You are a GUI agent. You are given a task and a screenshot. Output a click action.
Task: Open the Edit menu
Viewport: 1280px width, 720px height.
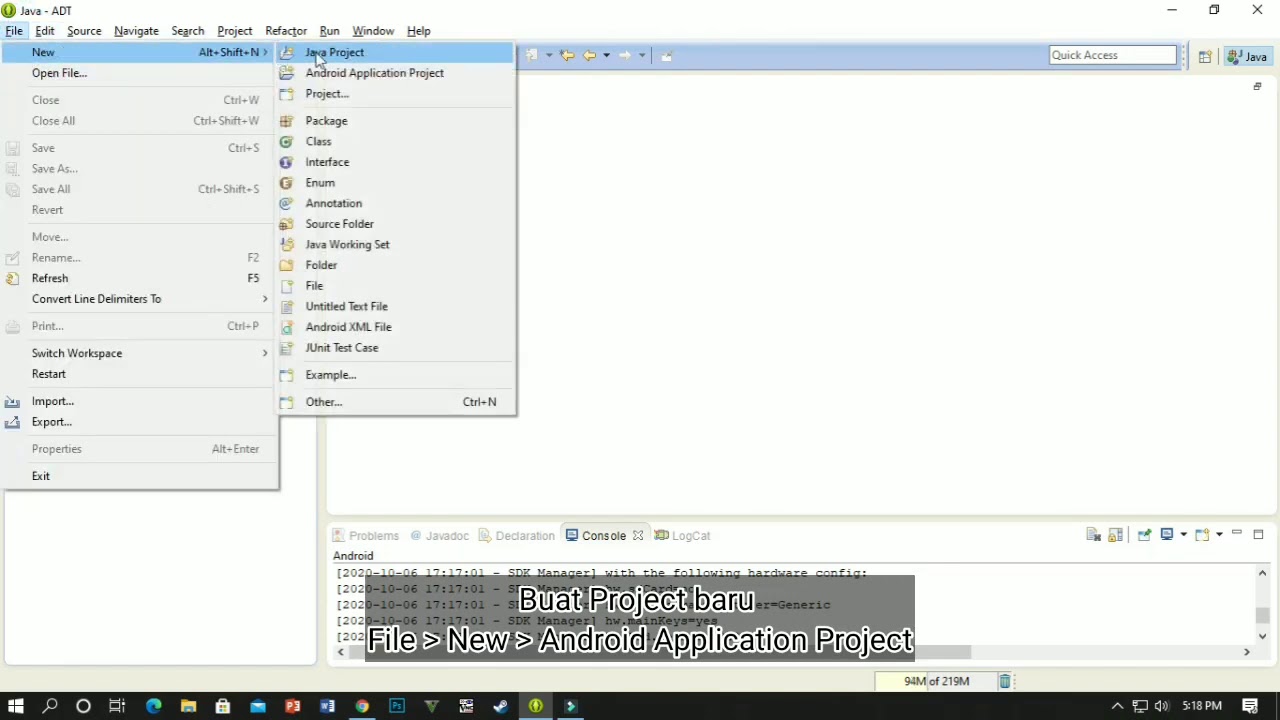tap(45, 31)
